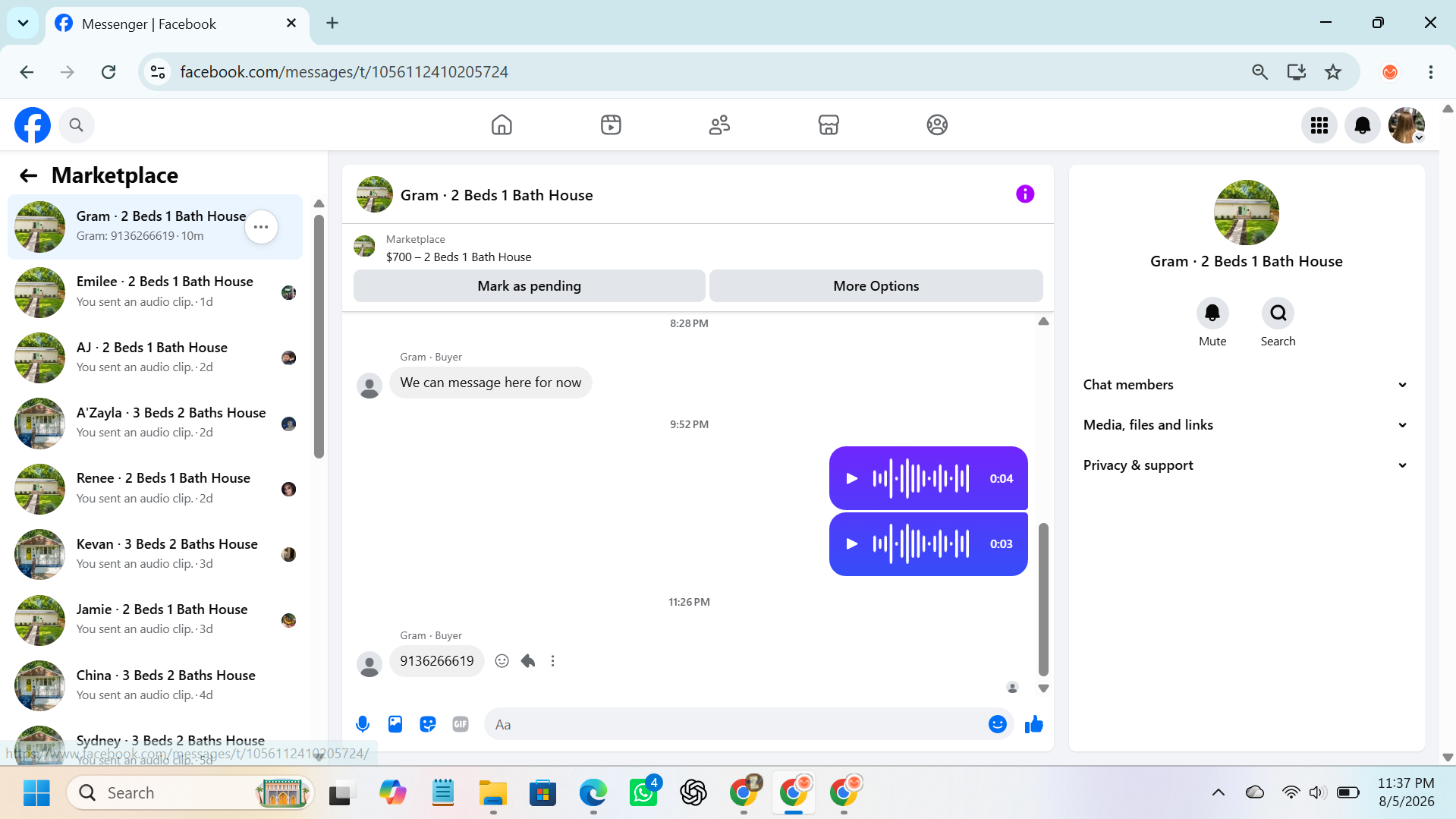1456x819 pixels.
Task: Open the Marketplace storefront icon
Action: [x=829, y=124]
